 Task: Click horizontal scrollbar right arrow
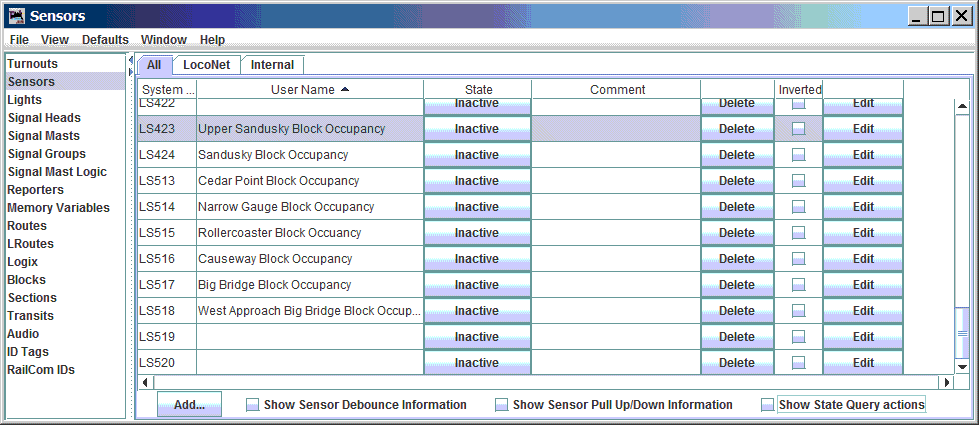tap(947, 382)
